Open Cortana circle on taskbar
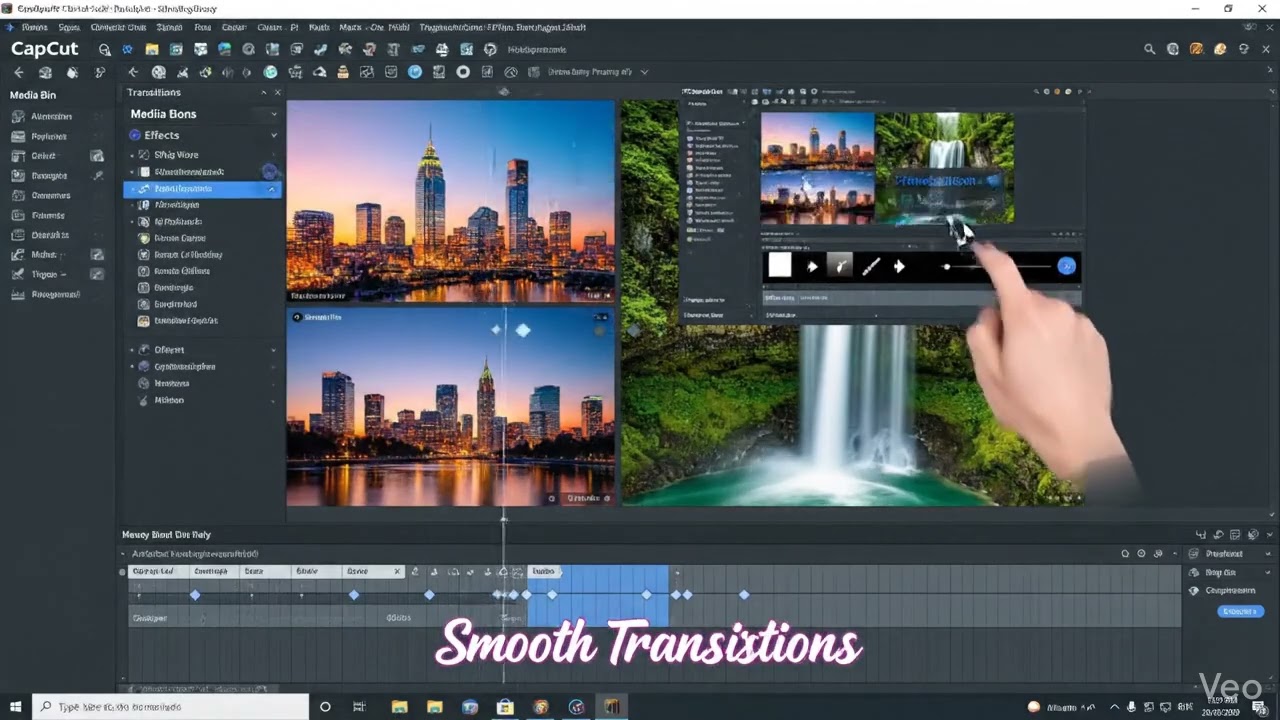This screenshot has height=720, width=1280. [x=325, y=707]
